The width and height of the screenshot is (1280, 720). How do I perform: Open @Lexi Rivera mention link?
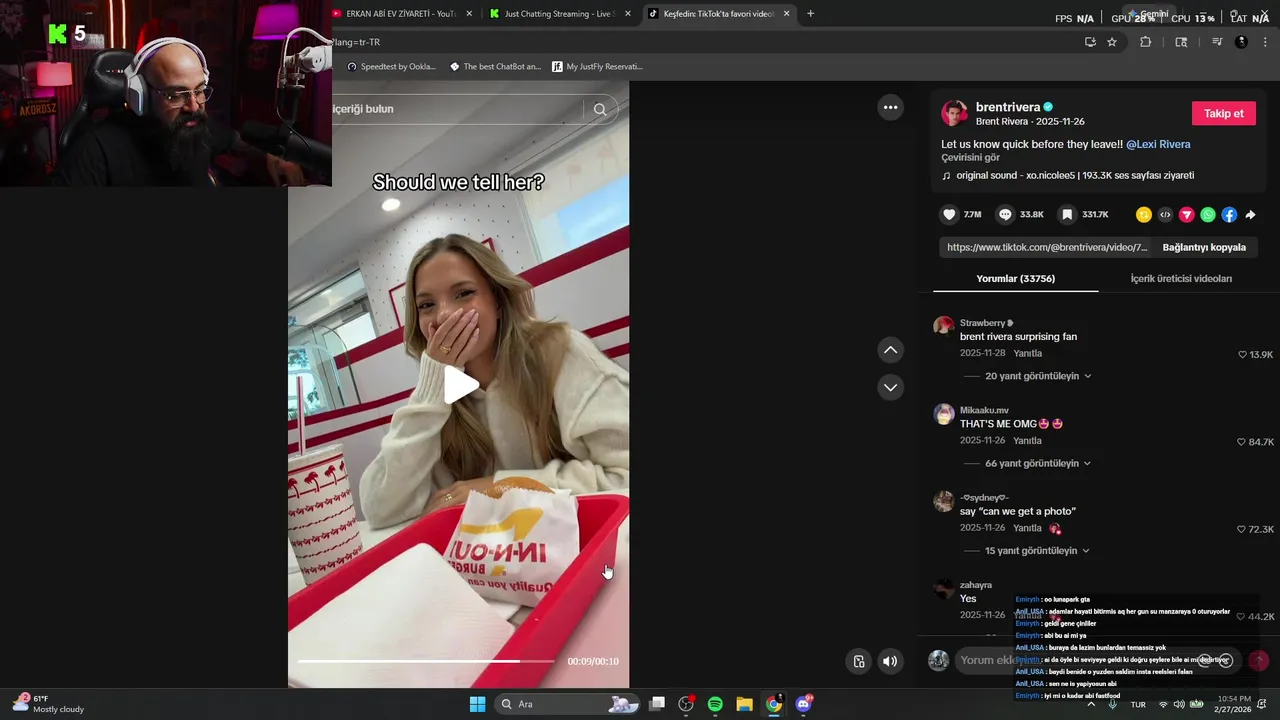[1158, 144]
